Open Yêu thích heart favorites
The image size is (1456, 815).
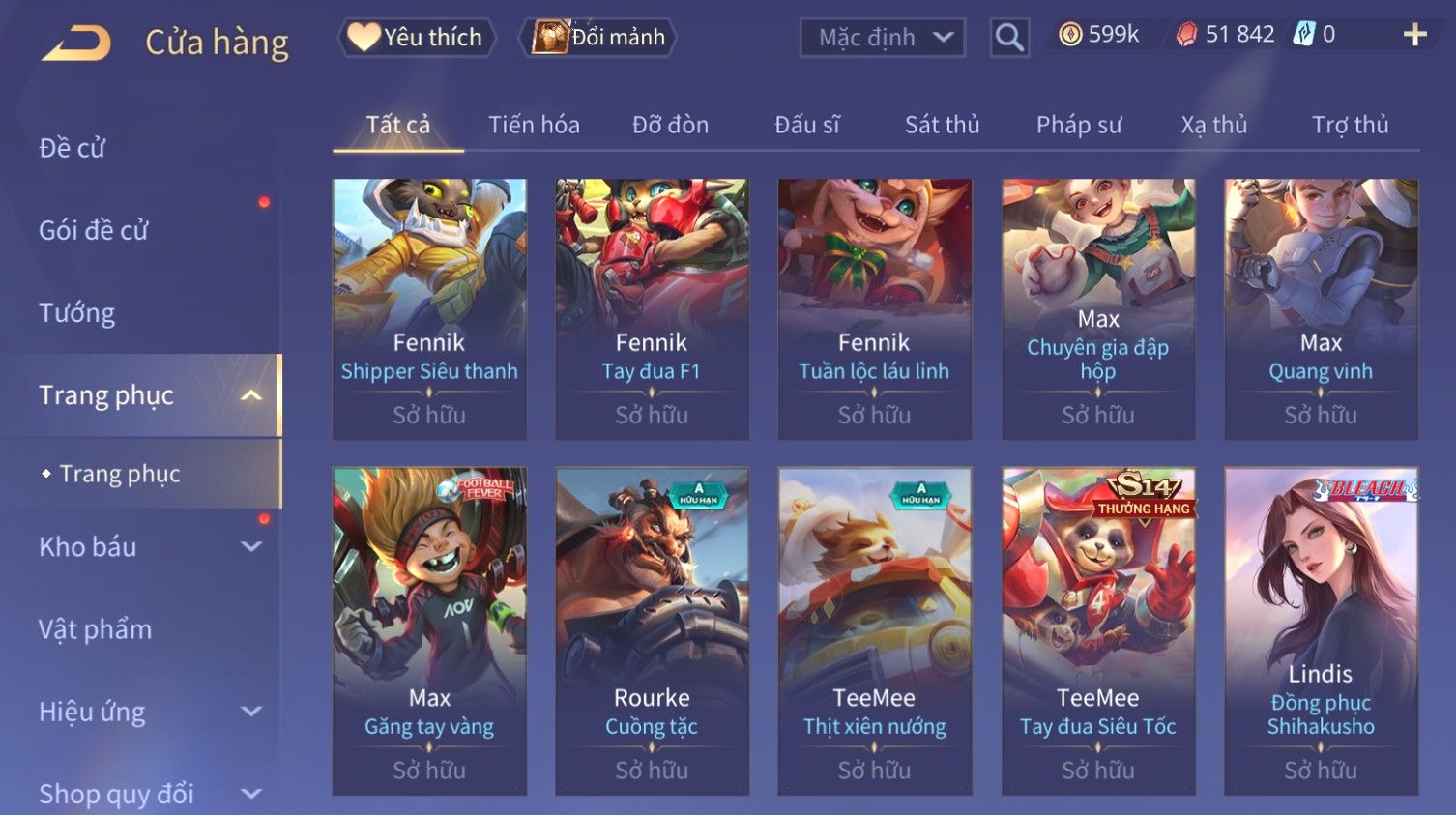pyautogui.click(x=417, y=37)
